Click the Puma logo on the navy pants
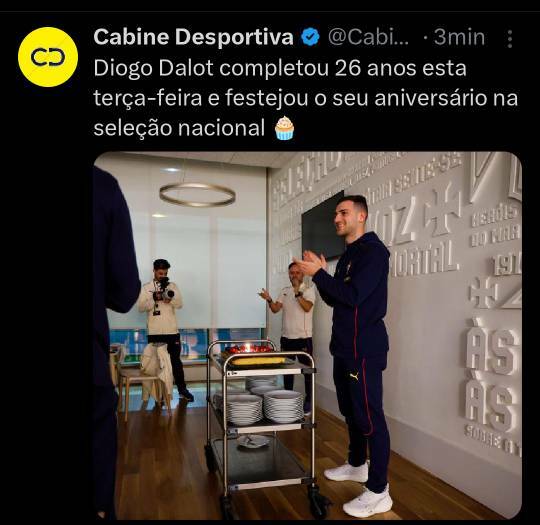This screenshot has height=525, width=540. [354, 377]
